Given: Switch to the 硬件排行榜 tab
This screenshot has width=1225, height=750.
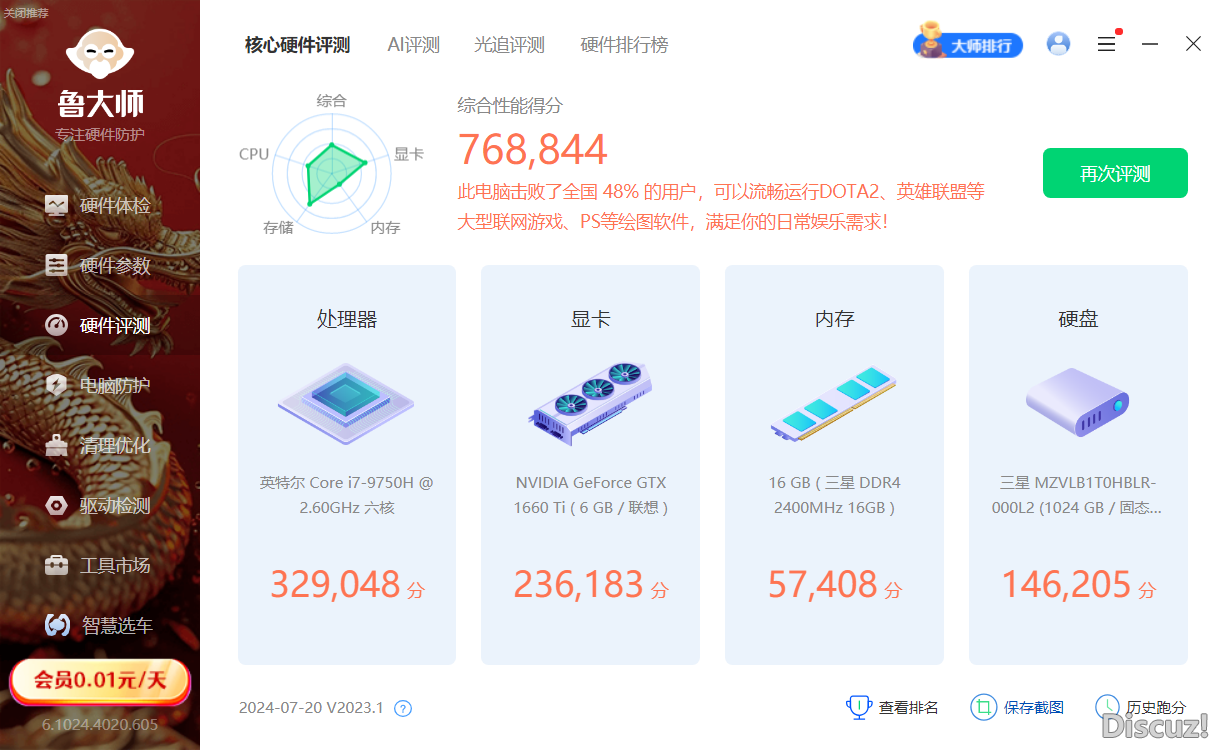Looking at the screenshot, I should [x=625, y=45].
